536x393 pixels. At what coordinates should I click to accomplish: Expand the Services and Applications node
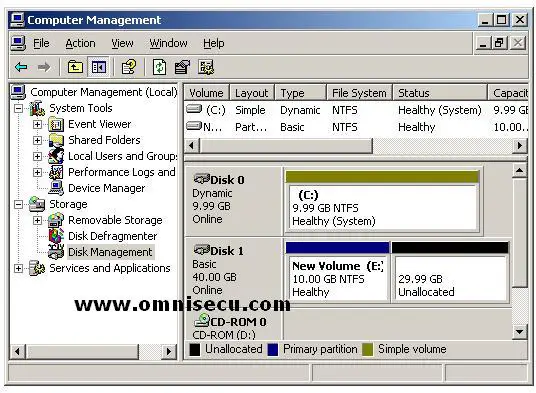click(x=18, y=269)
